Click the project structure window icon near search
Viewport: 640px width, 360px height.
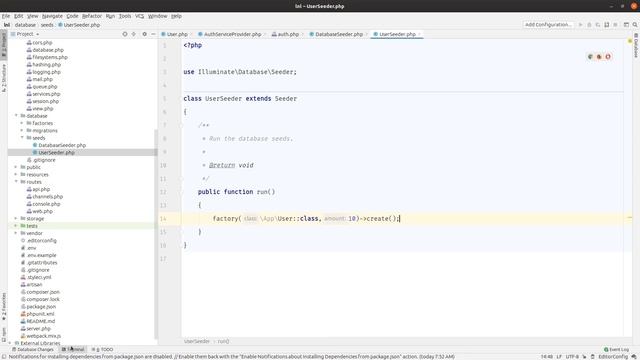pyautogui.click(x=626, y=25)
